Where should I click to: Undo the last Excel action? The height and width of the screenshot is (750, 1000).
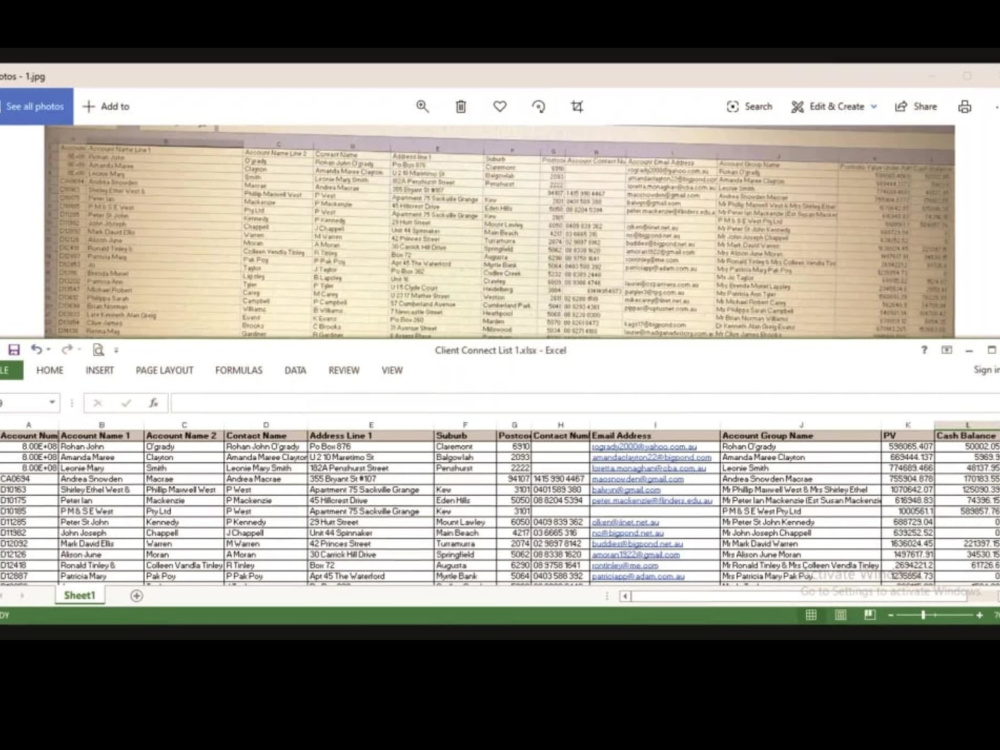tap(36, 349)
